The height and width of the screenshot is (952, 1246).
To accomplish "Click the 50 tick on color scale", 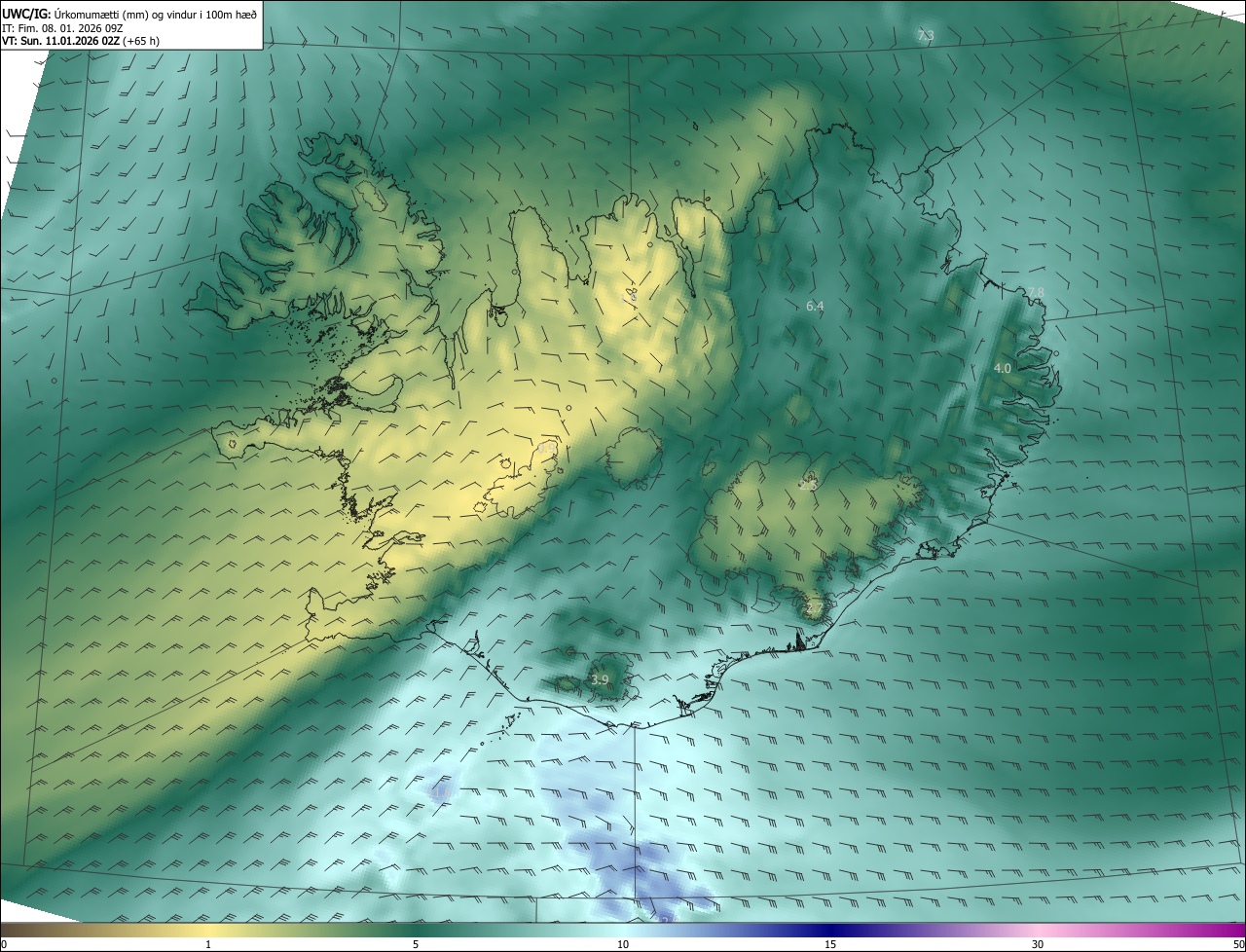I will click(x=1238, y=945).
